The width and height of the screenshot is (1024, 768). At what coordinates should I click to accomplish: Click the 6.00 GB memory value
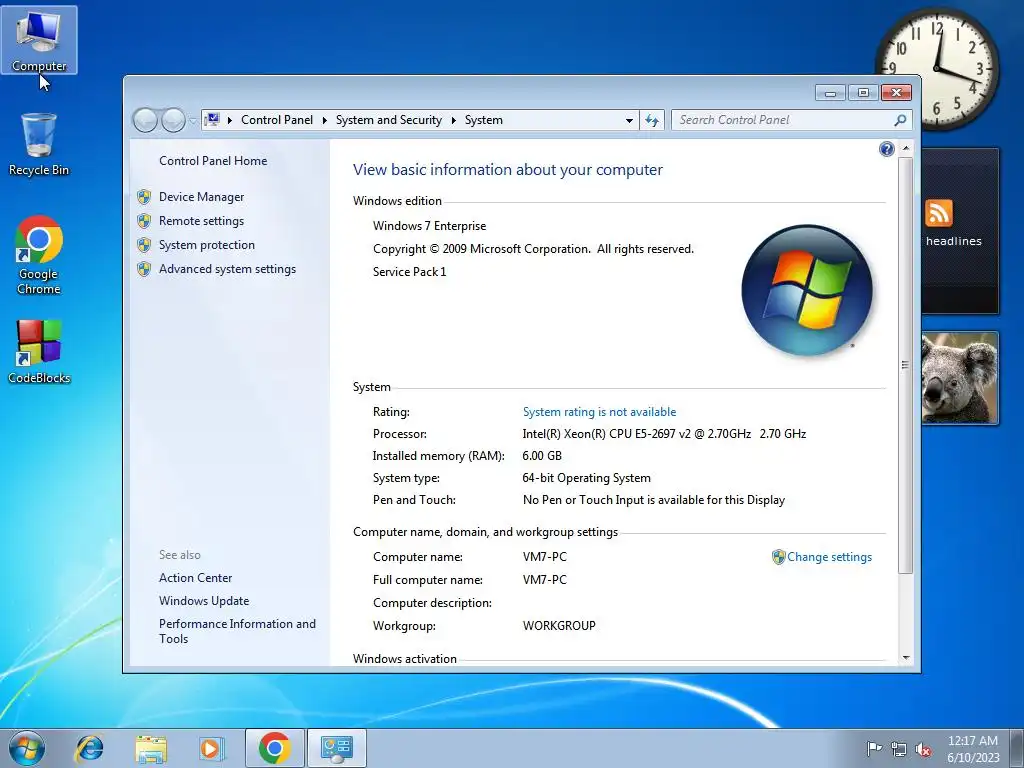point(542,456)
